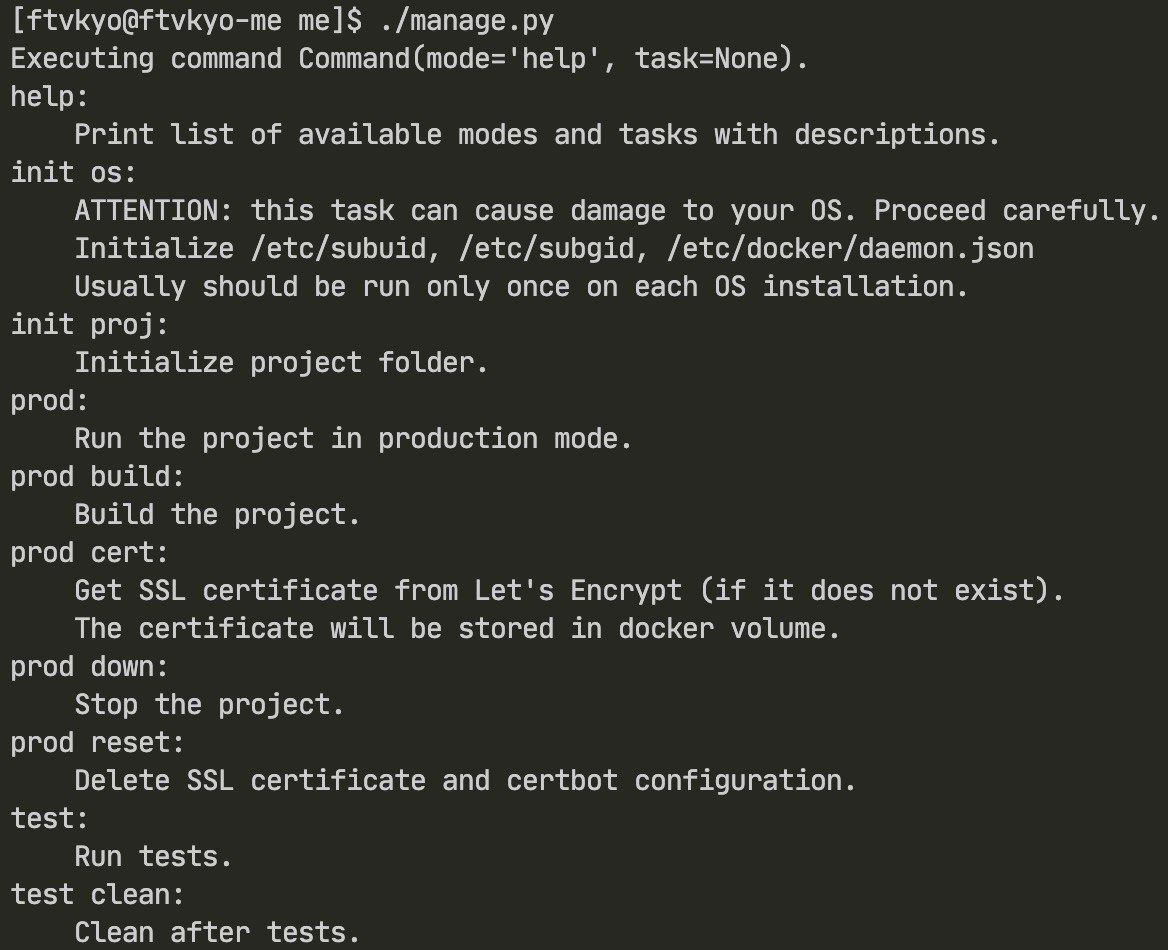1168x950 pixels.
Task: Click the ./manage.py command text
Action: [467, 21]
